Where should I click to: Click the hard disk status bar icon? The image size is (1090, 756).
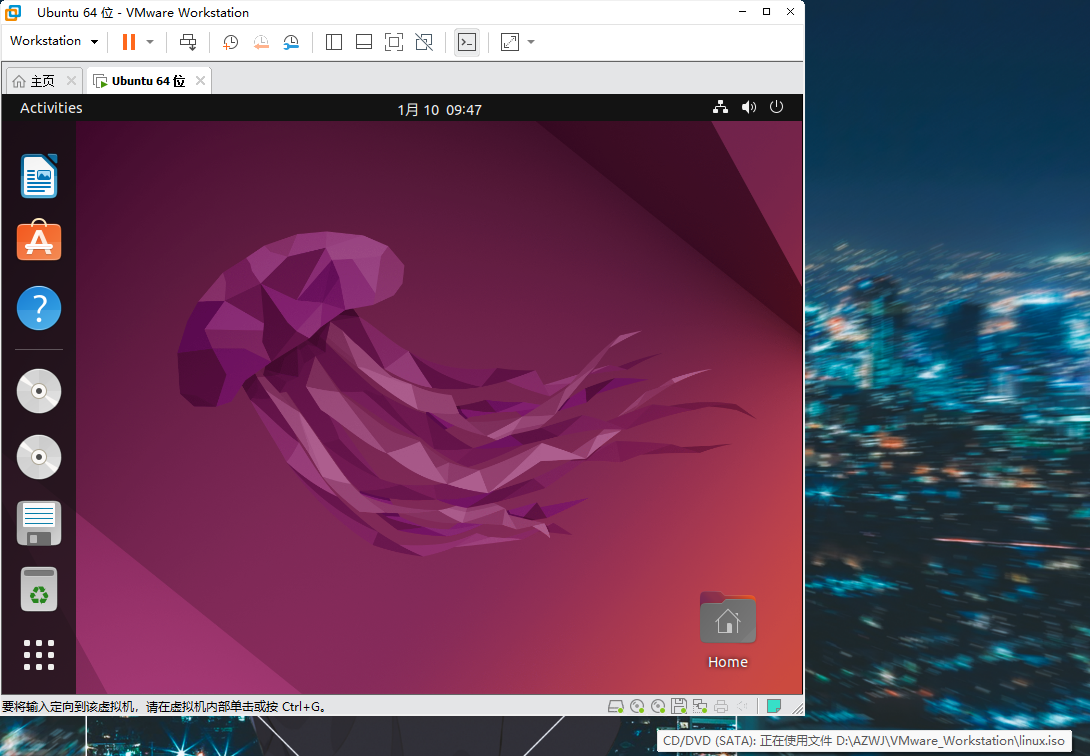pos(616,706)
